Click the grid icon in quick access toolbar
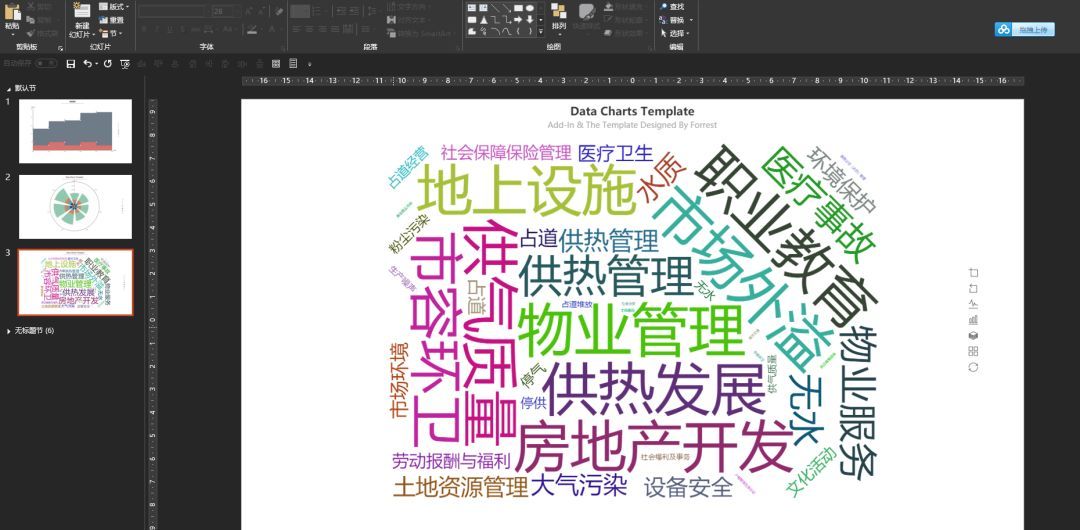The height and width of the screenshot is (530, 1080). coord(276,63)
